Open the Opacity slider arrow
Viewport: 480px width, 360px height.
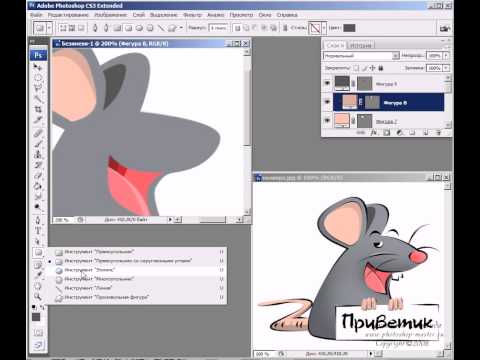446,56
